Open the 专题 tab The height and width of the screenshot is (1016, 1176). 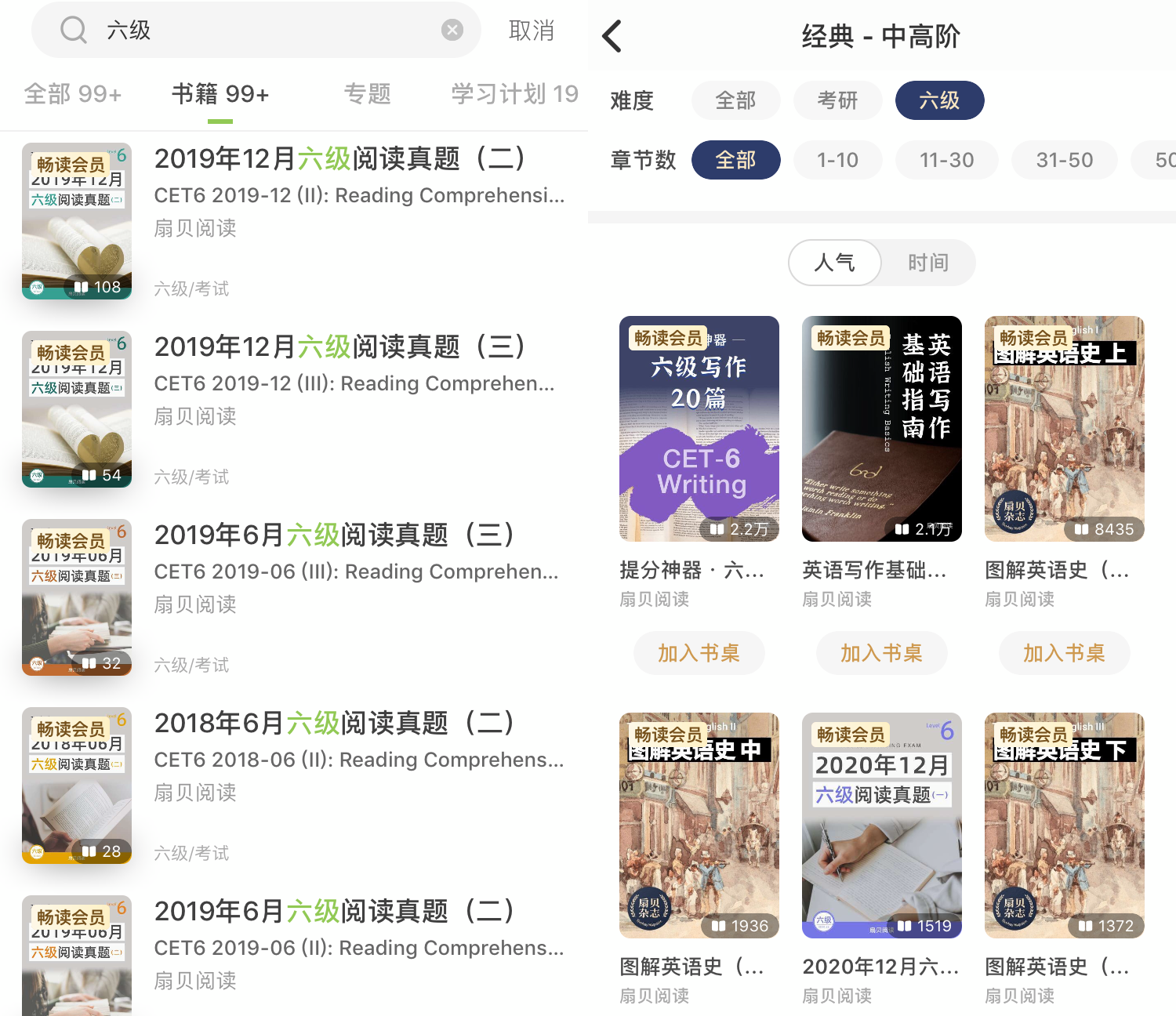[x=367, y=94]
